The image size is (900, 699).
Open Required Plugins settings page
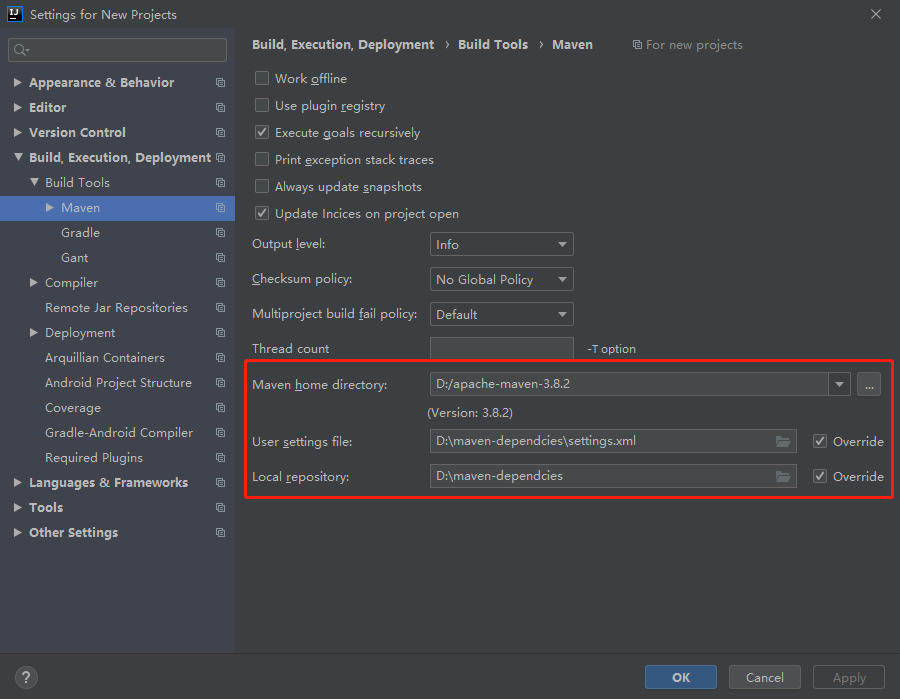pyautogui.click(x=94, y=457)
